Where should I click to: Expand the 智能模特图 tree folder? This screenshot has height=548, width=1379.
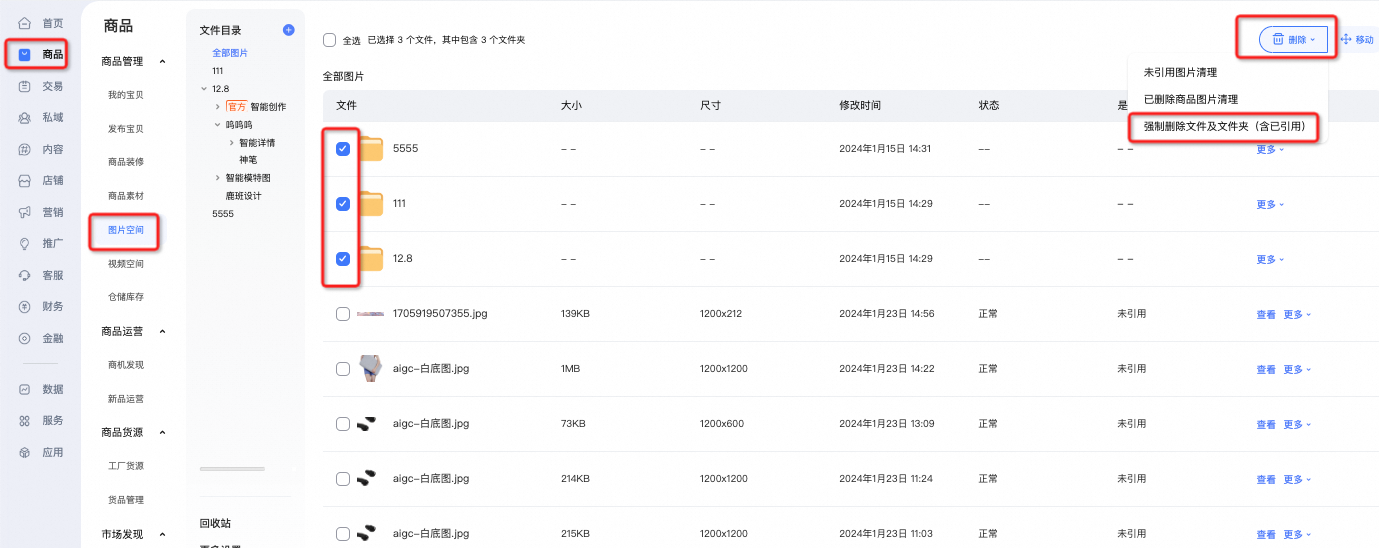(217, 178)
